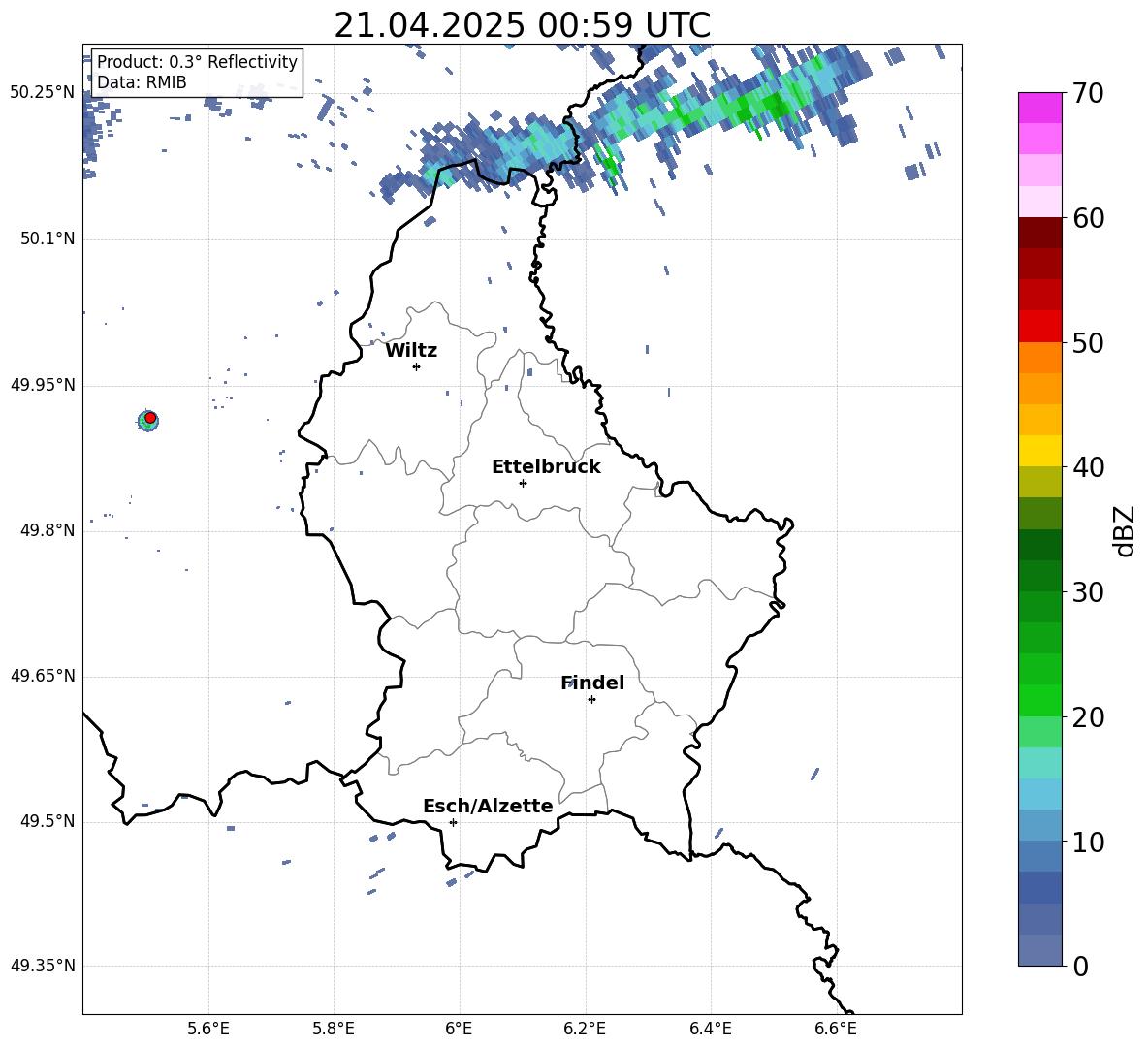Click the 'Product: 0.3° Reflectivity' legend line
This screenshot has height=1048, width=1148.
[x=197, y=61]
